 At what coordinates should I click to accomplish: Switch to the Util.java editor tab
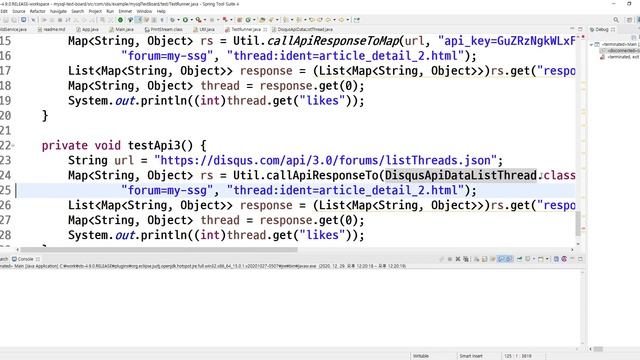point(204,29)
